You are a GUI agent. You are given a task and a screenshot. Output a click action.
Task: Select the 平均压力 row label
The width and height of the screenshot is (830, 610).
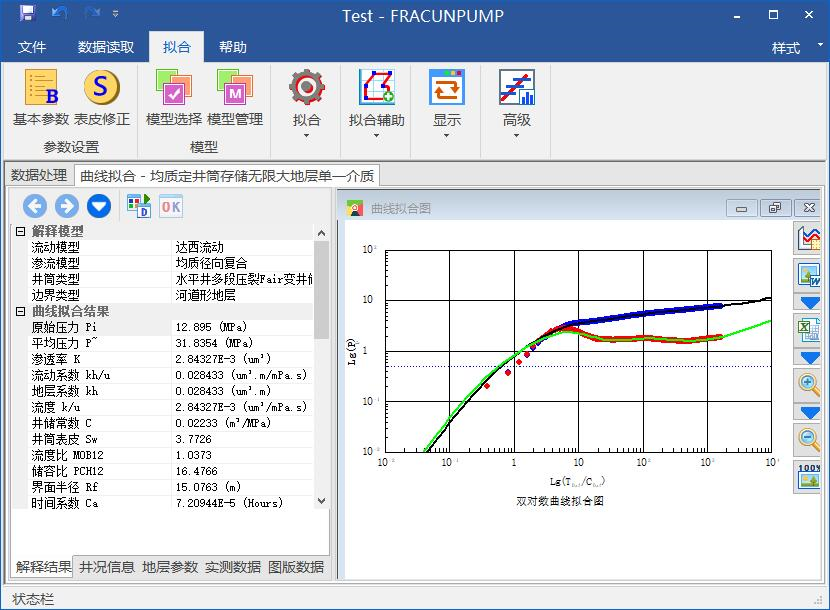65,343
